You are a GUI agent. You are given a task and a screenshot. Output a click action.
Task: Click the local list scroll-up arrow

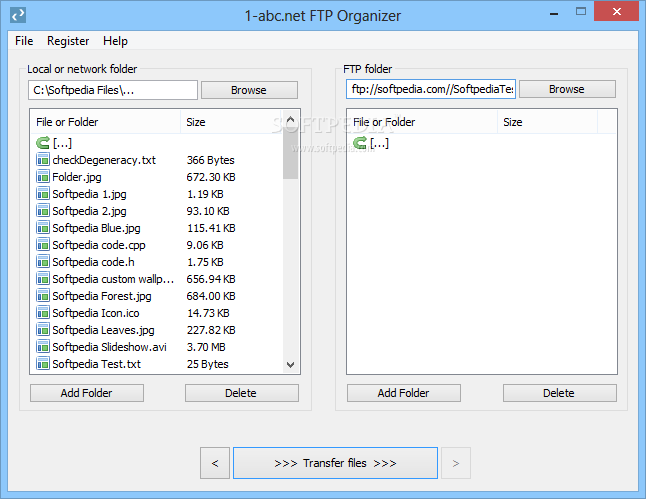[290, 120]
